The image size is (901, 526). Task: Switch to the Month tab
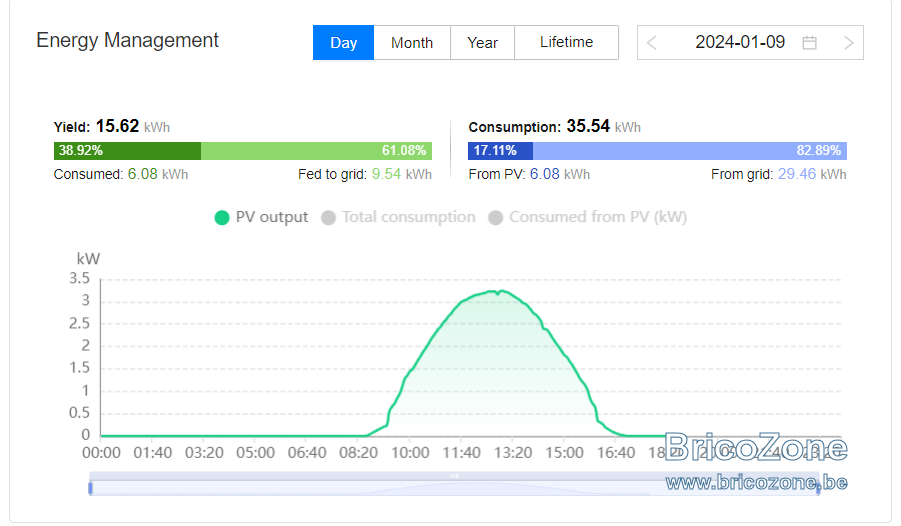pyautogui.click(x=412, y=43)
